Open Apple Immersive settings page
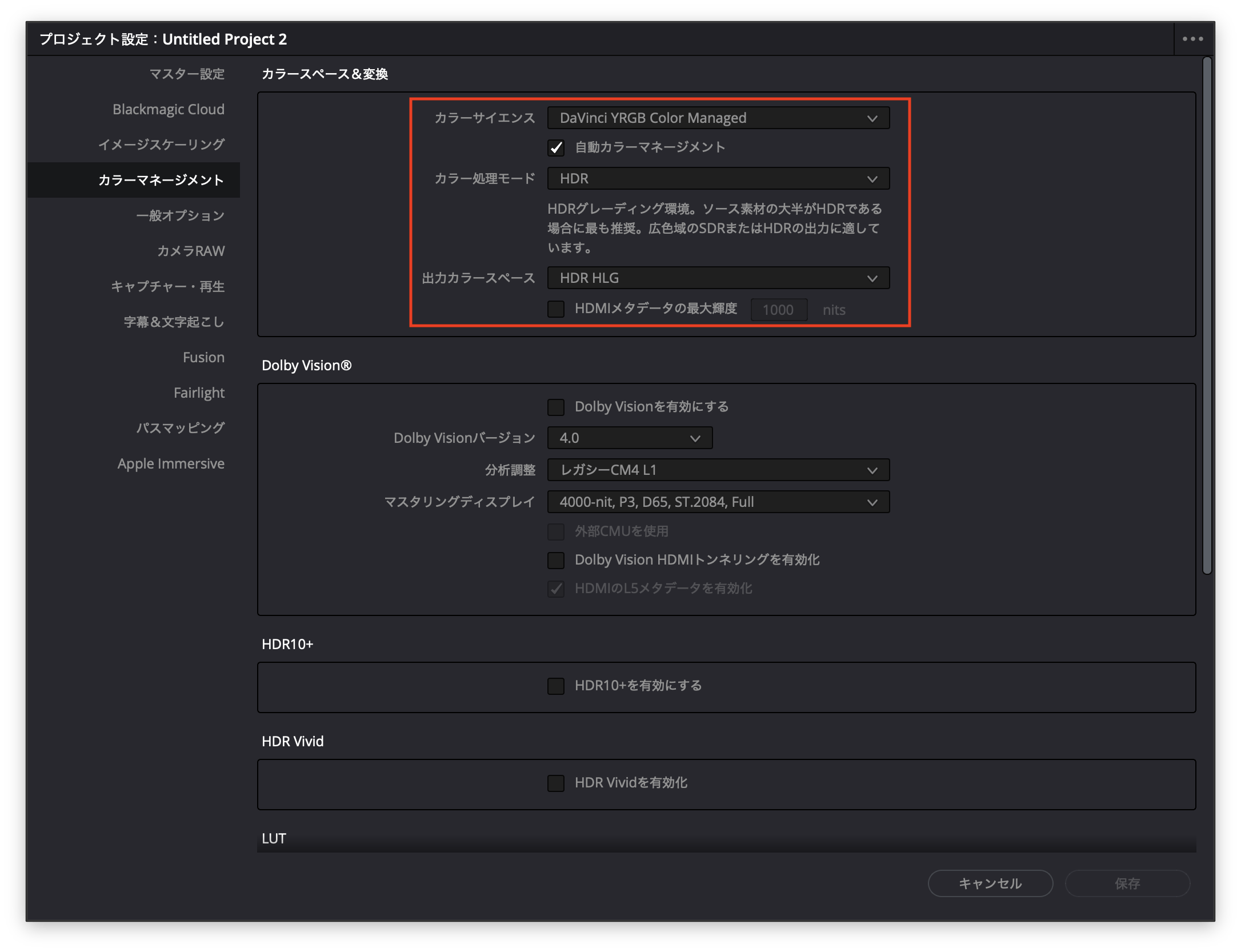The width and height of the screenshot is (1241, 952). click(171, 463)
